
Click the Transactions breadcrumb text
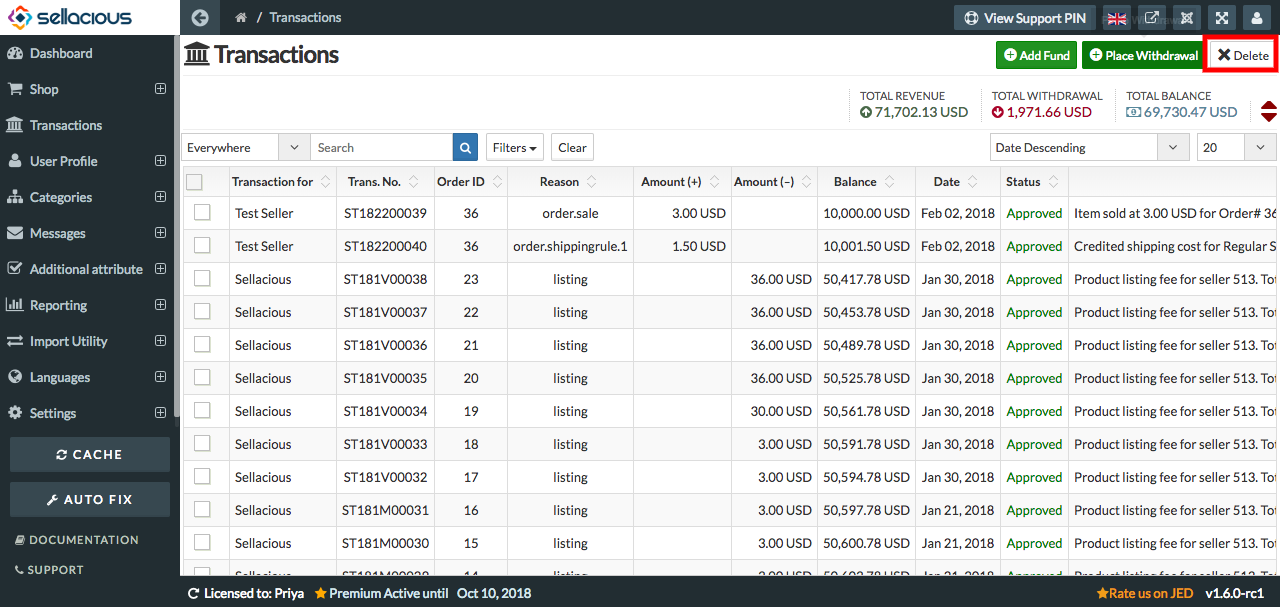[305, 17]
